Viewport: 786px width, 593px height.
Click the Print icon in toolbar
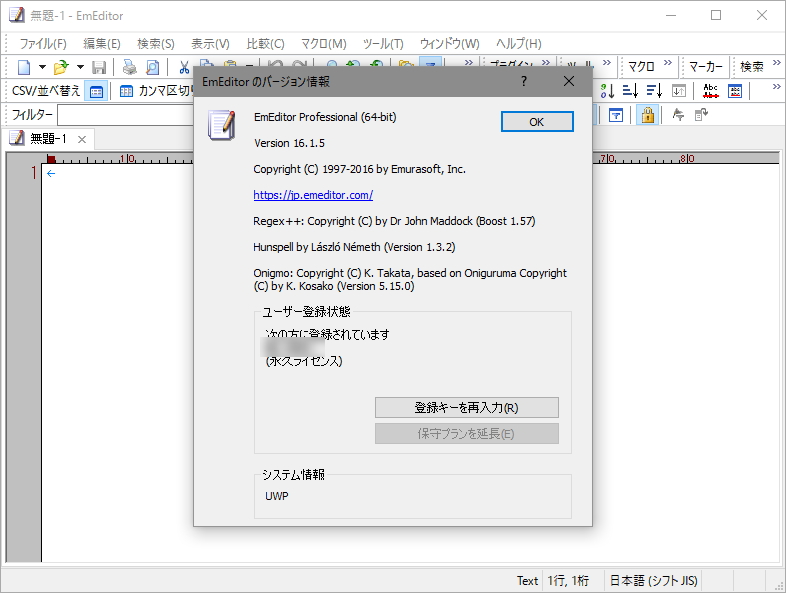(x=129, y=67)
